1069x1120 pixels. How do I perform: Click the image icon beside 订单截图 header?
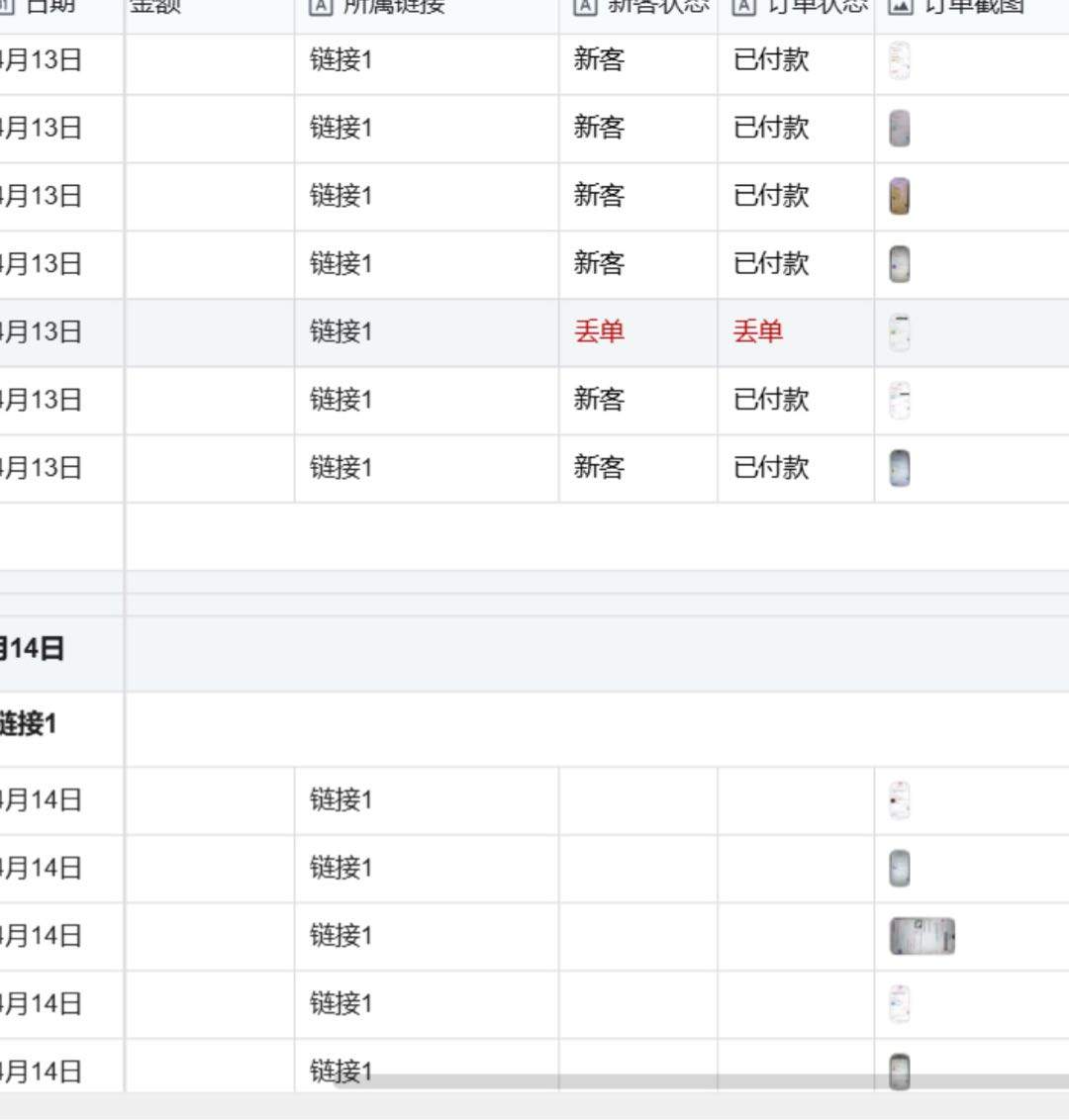[x=900, y=6]
